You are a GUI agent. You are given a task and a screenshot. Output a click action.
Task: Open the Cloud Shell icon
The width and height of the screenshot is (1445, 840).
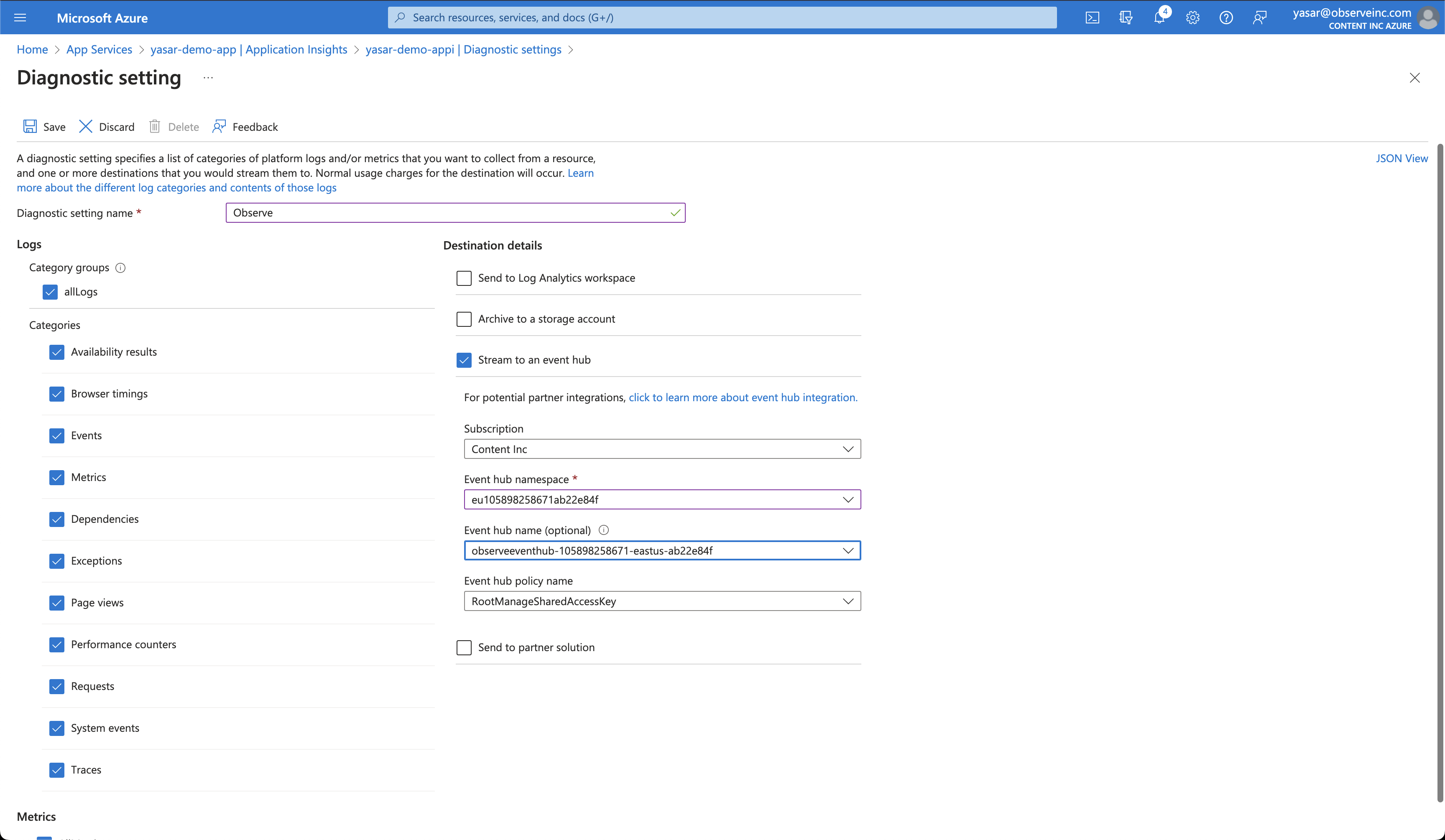coord(1093,18)
